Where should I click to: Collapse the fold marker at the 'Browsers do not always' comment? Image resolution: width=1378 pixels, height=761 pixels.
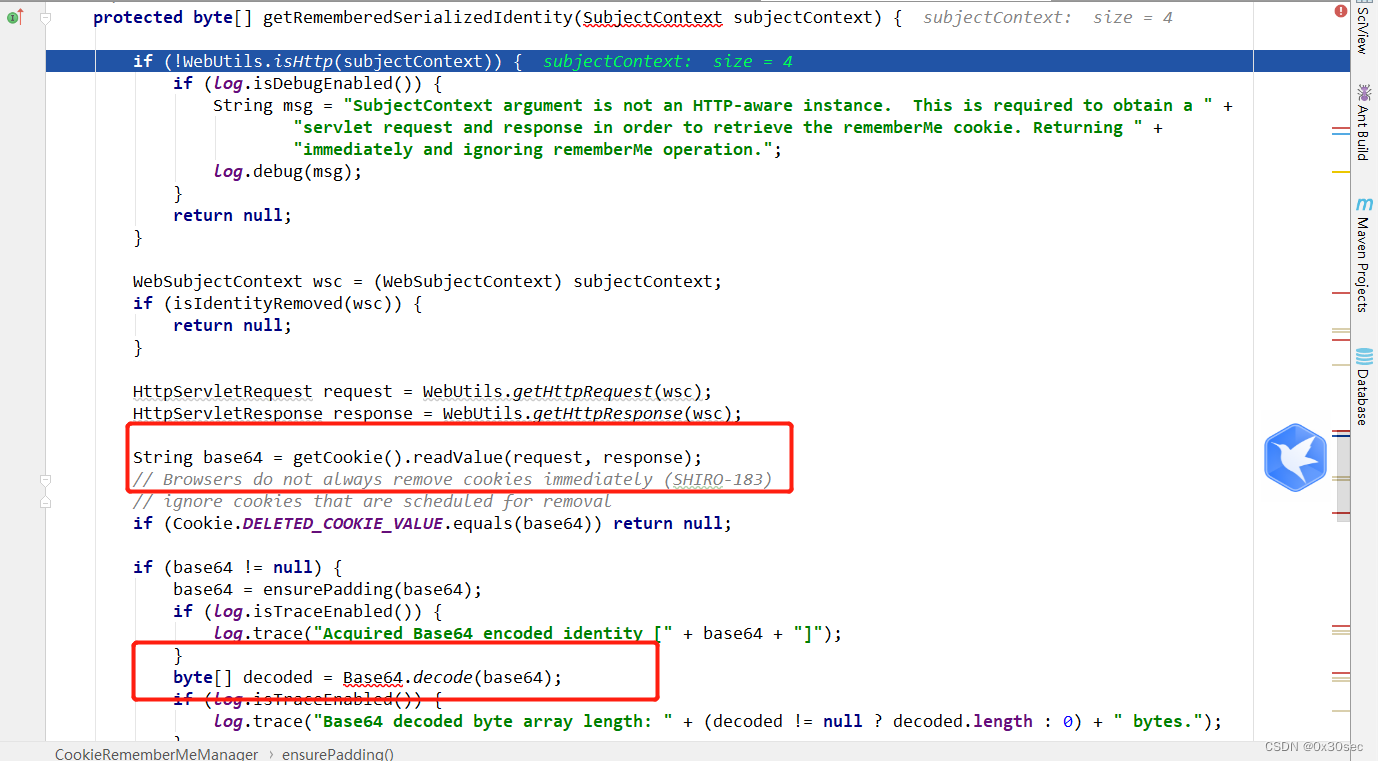(45, 480)
